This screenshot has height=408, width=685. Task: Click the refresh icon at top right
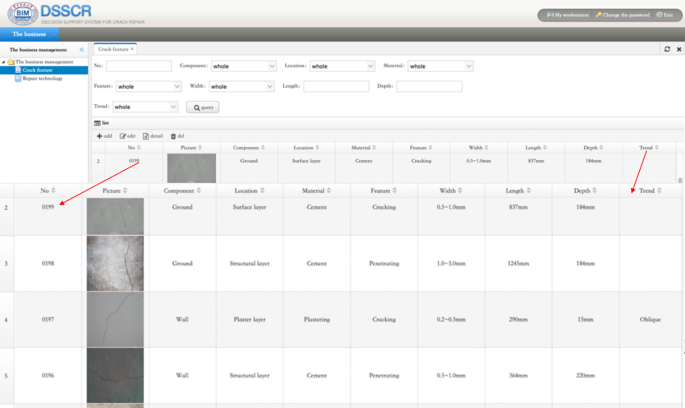click(x=667, y=49)
